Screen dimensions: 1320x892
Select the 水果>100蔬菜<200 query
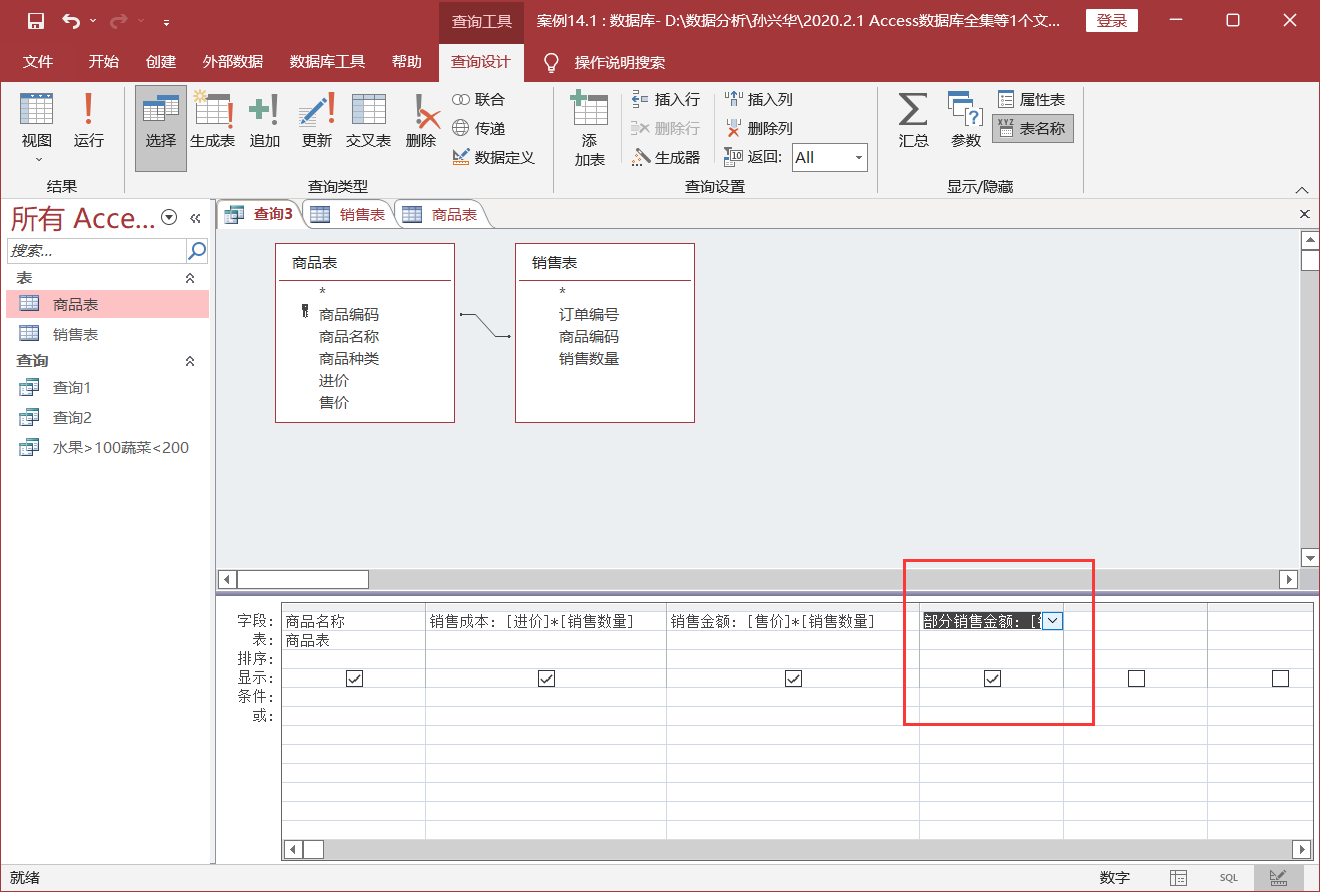(108, 448)
